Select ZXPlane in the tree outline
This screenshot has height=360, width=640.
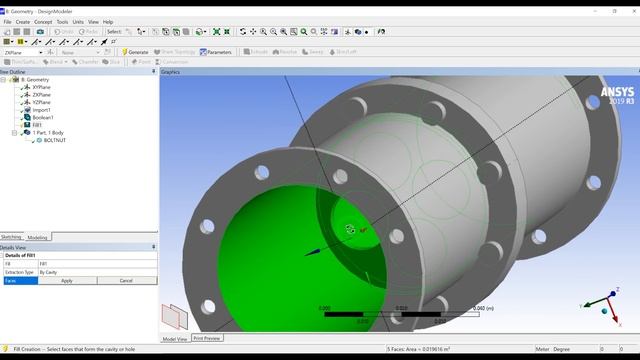[x=41, y=95]
